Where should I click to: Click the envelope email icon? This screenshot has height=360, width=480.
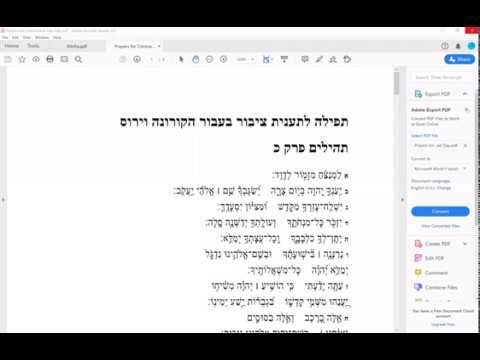64,60
